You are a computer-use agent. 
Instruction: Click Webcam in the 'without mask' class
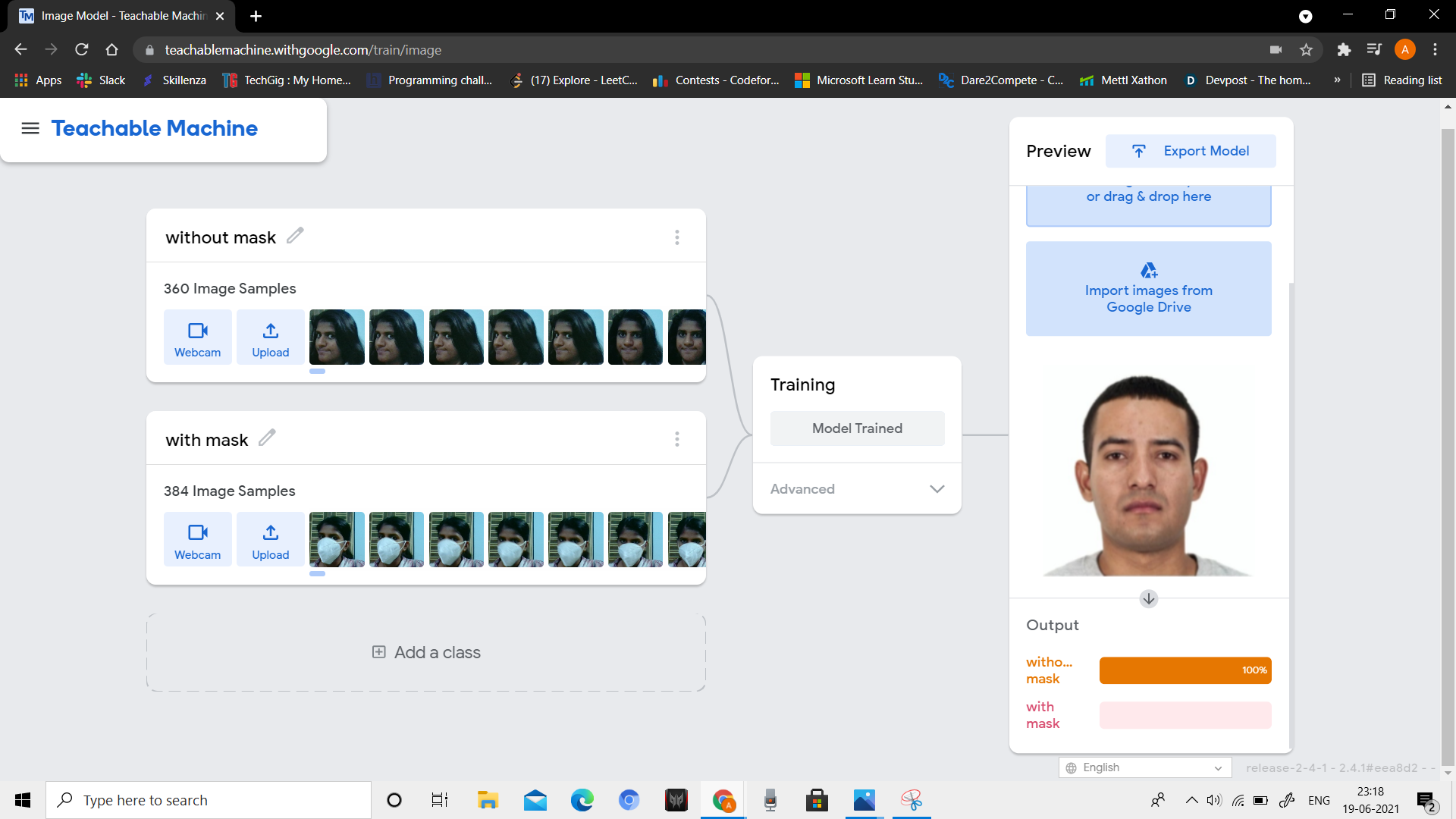[197, 337]
